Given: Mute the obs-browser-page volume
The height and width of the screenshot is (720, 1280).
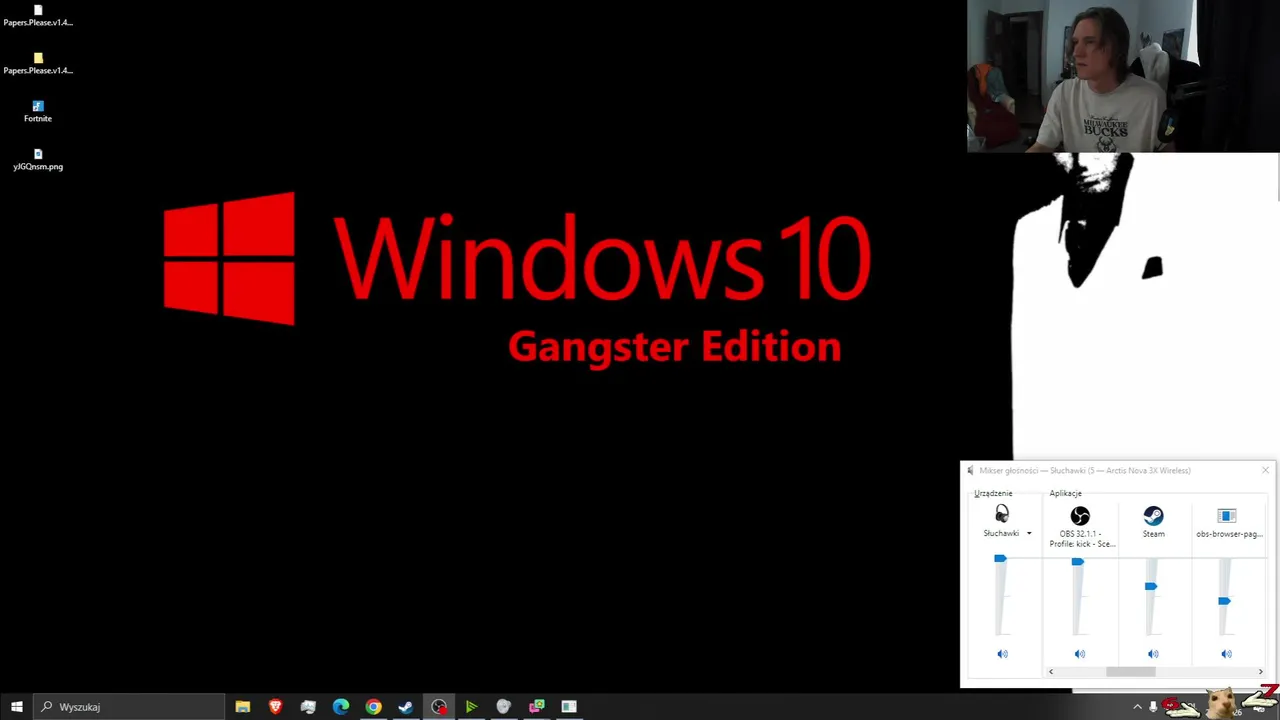Looking at the screenshot, I should tap(1226, 654).
